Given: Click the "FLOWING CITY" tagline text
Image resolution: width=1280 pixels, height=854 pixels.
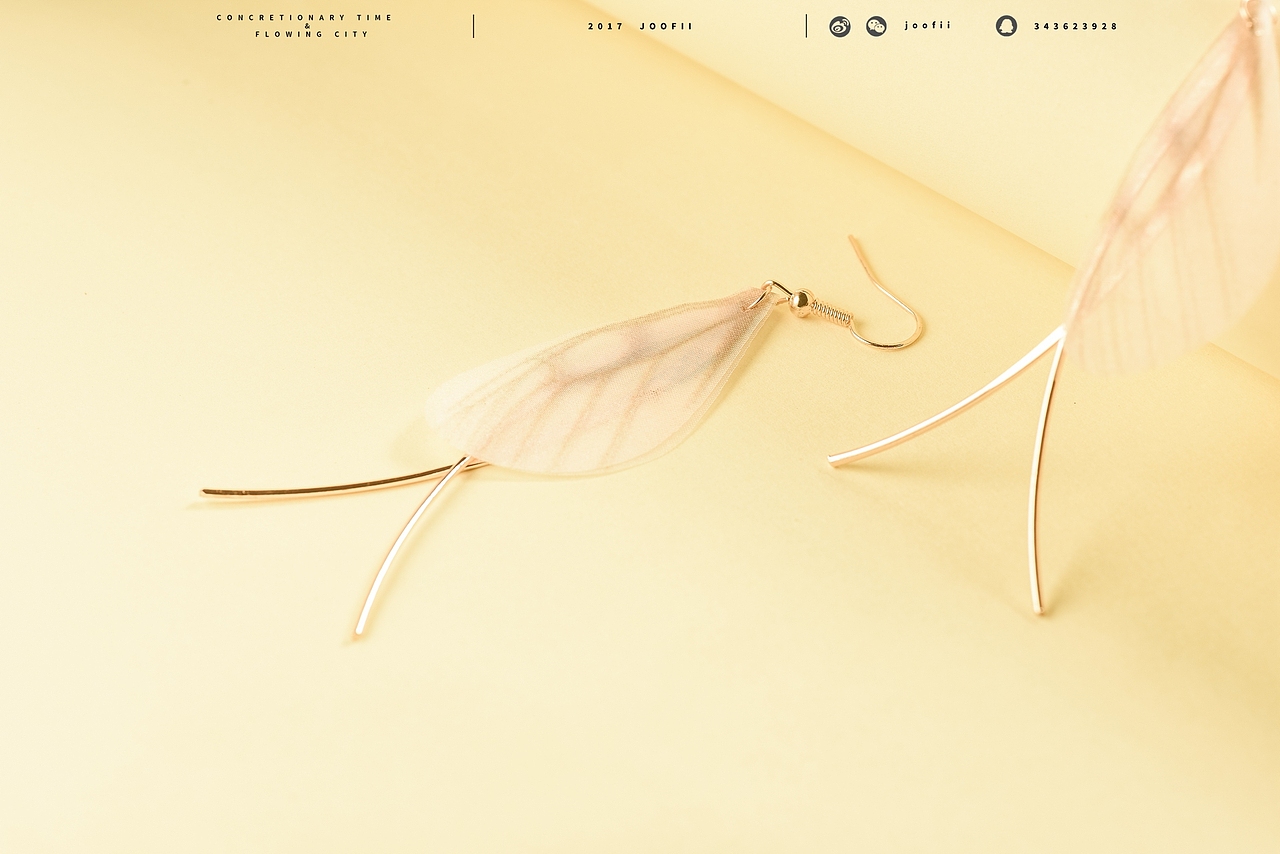Looking at the screenshot, I should point(312,34).
